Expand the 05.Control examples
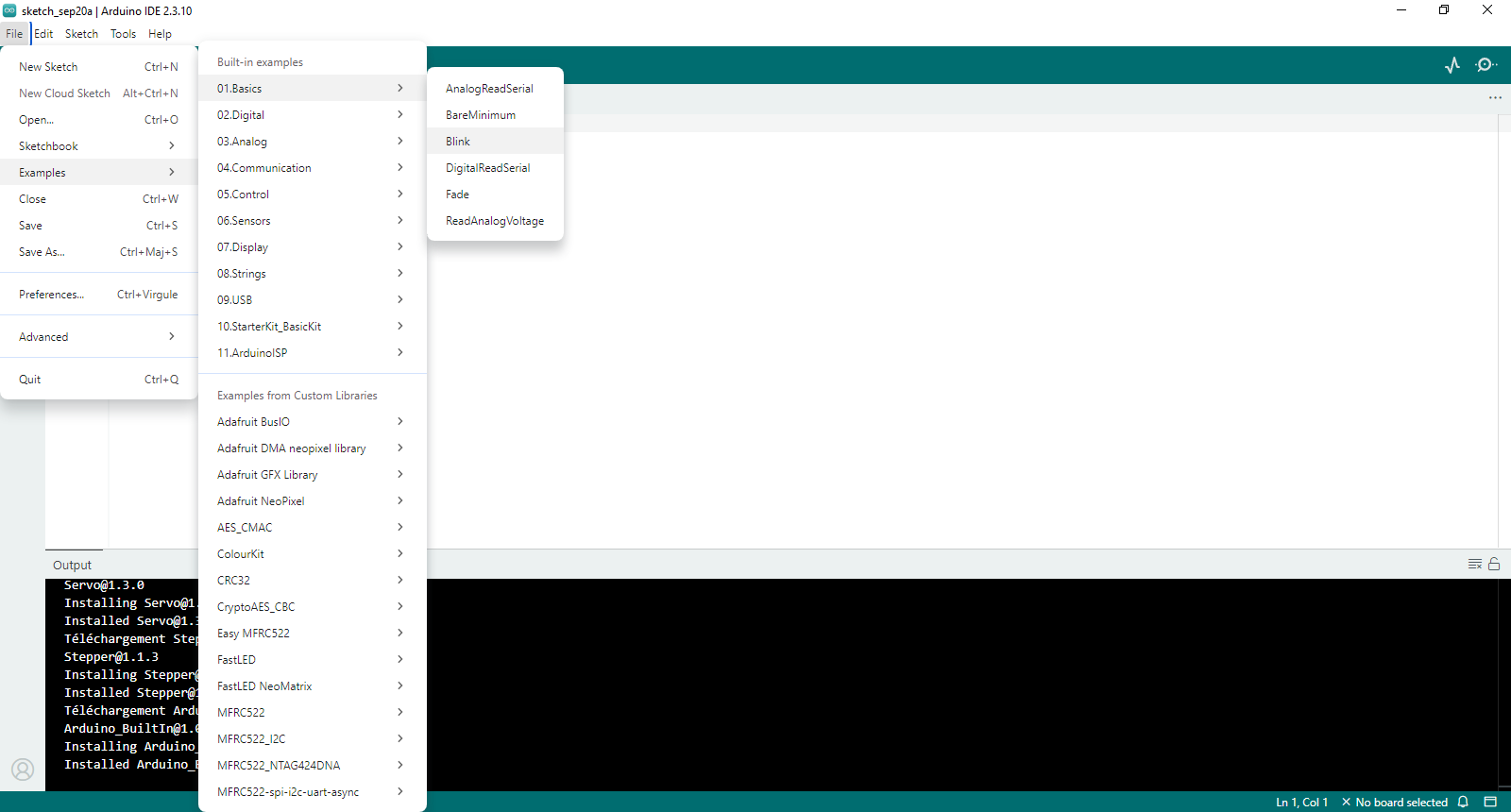This screenshot has height=812, width=1511. pos(313,195)
